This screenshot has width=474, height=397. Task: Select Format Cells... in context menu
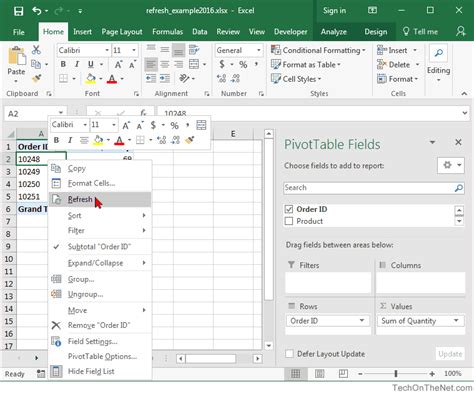pos(99,183)
